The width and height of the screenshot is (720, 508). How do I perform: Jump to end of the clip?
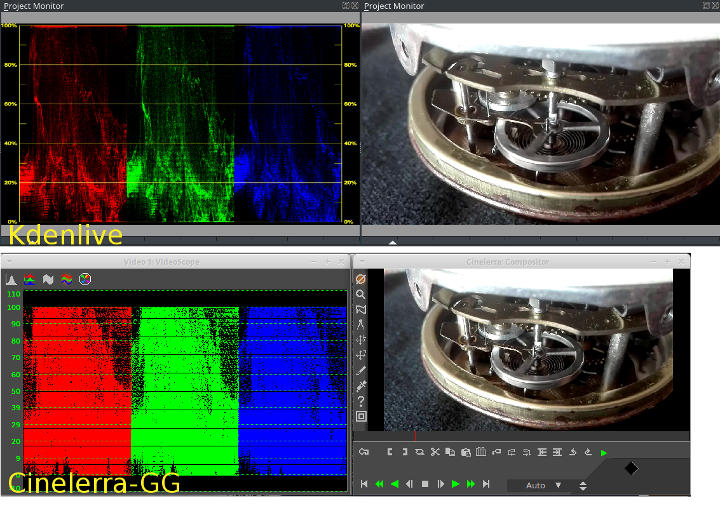click(x=486, y=484)
